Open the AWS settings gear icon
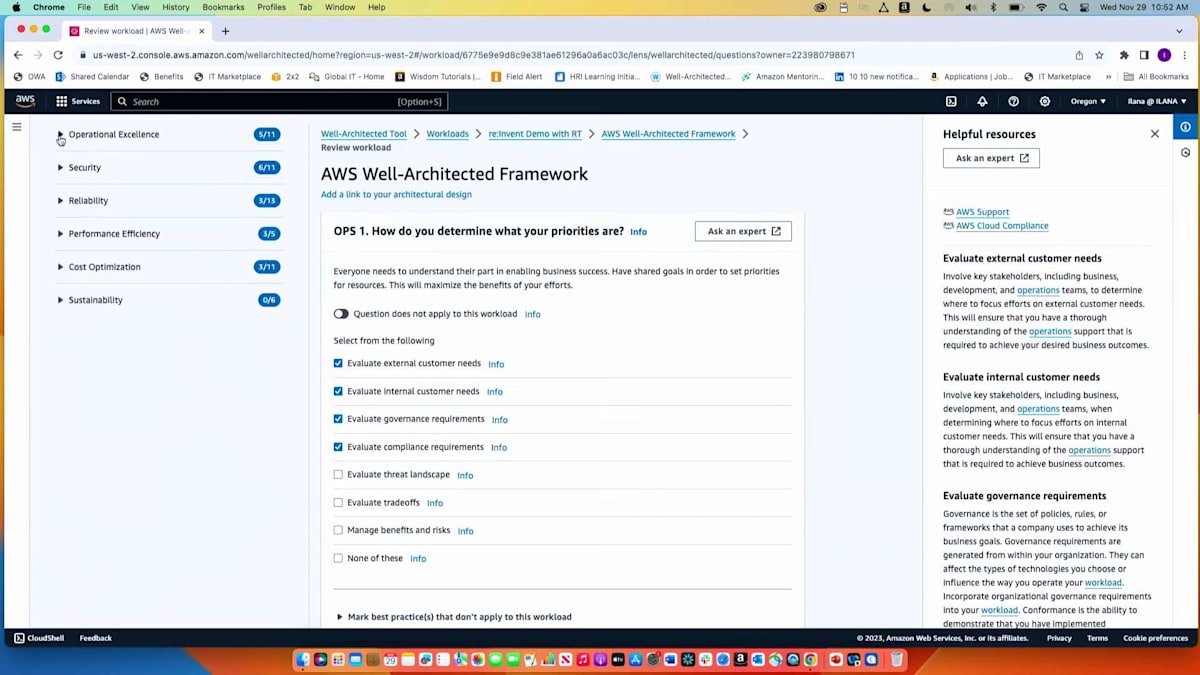Screen dimensions: 1200x675 coord(1045,101)
